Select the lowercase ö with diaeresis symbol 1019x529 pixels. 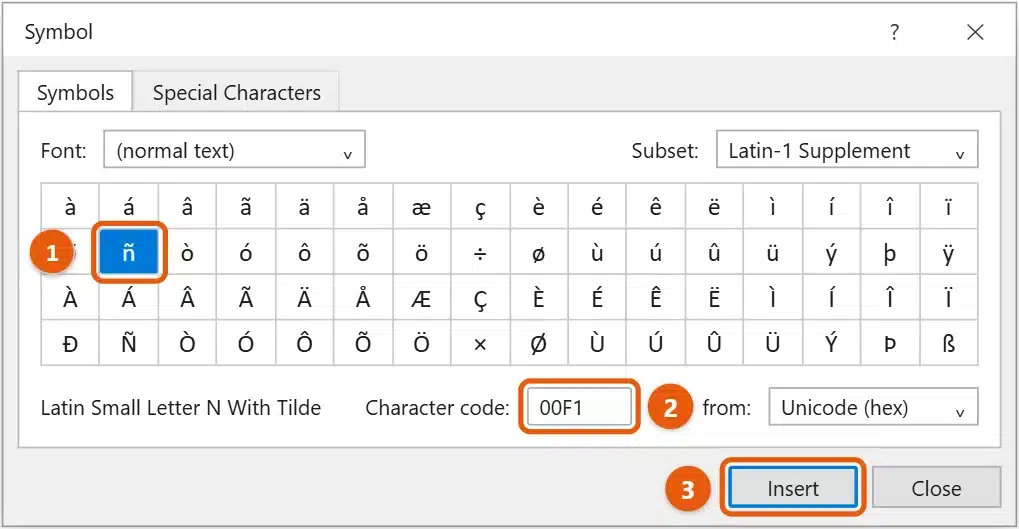pyautogui.click(x=421, y=252)
